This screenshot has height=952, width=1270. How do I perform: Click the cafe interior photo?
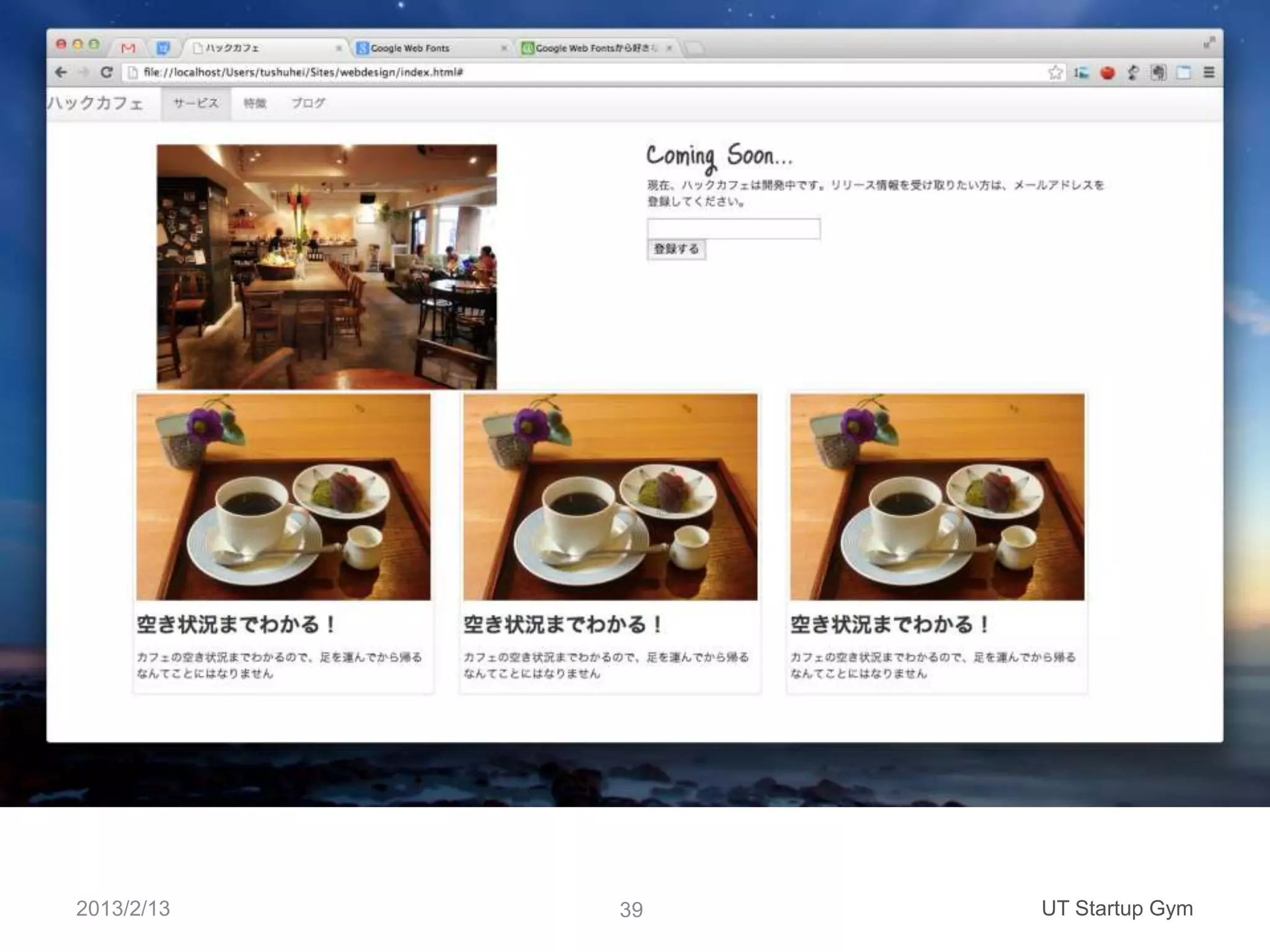click(x=326, y=267)
